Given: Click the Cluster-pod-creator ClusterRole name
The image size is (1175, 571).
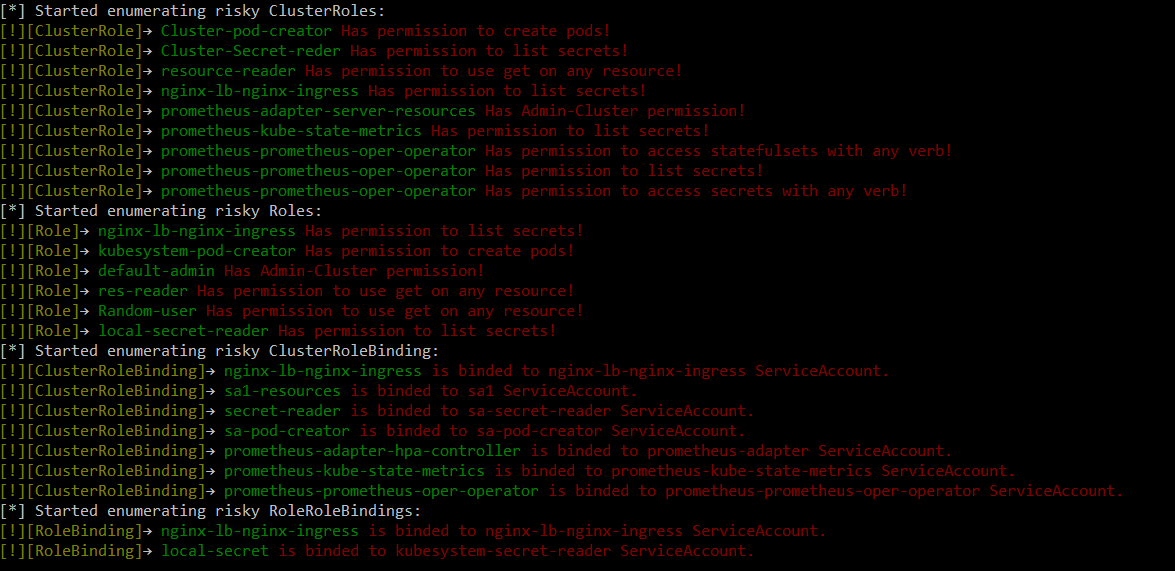Looking at the screenshot, I should [247, 31].
